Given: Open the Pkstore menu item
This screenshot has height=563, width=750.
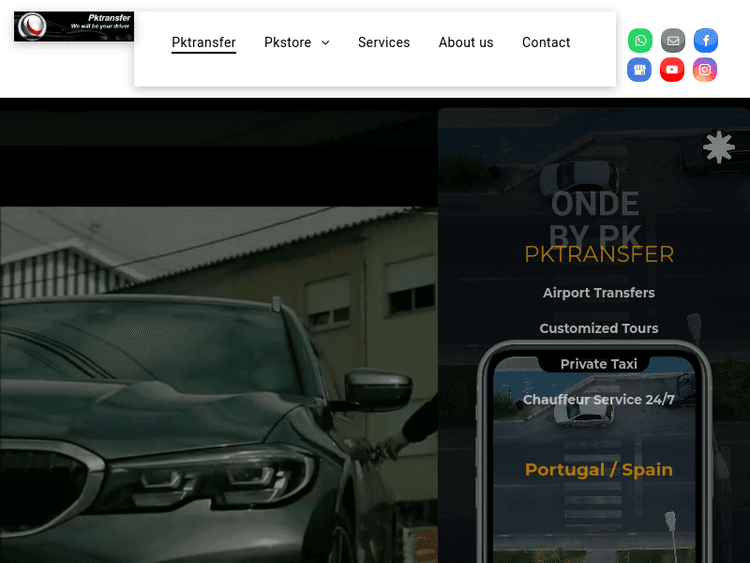Looking at the screenshot, I should [x=288, y=43].
